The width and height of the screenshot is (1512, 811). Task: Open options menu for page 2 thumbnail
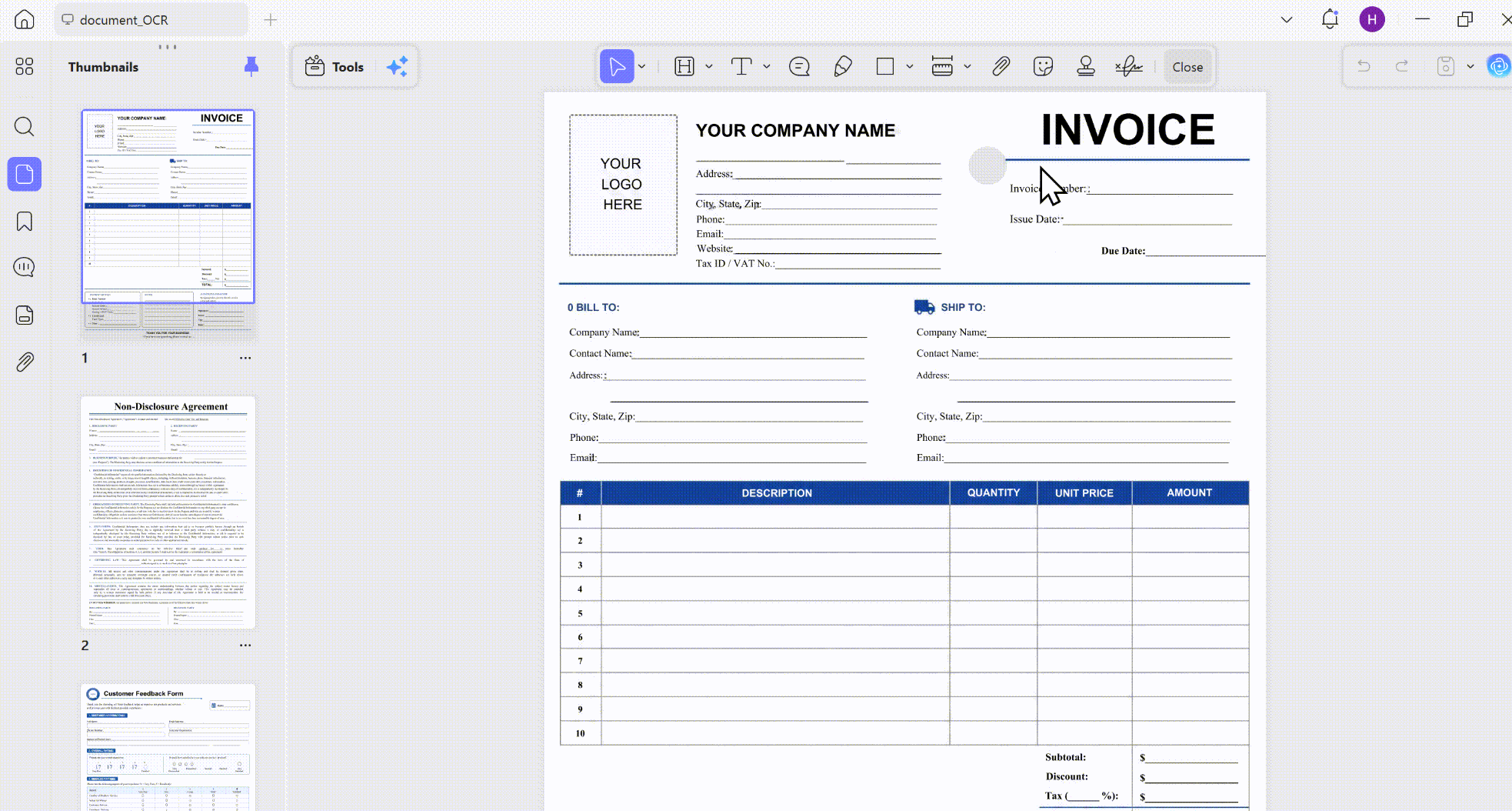tap(245, 646)
